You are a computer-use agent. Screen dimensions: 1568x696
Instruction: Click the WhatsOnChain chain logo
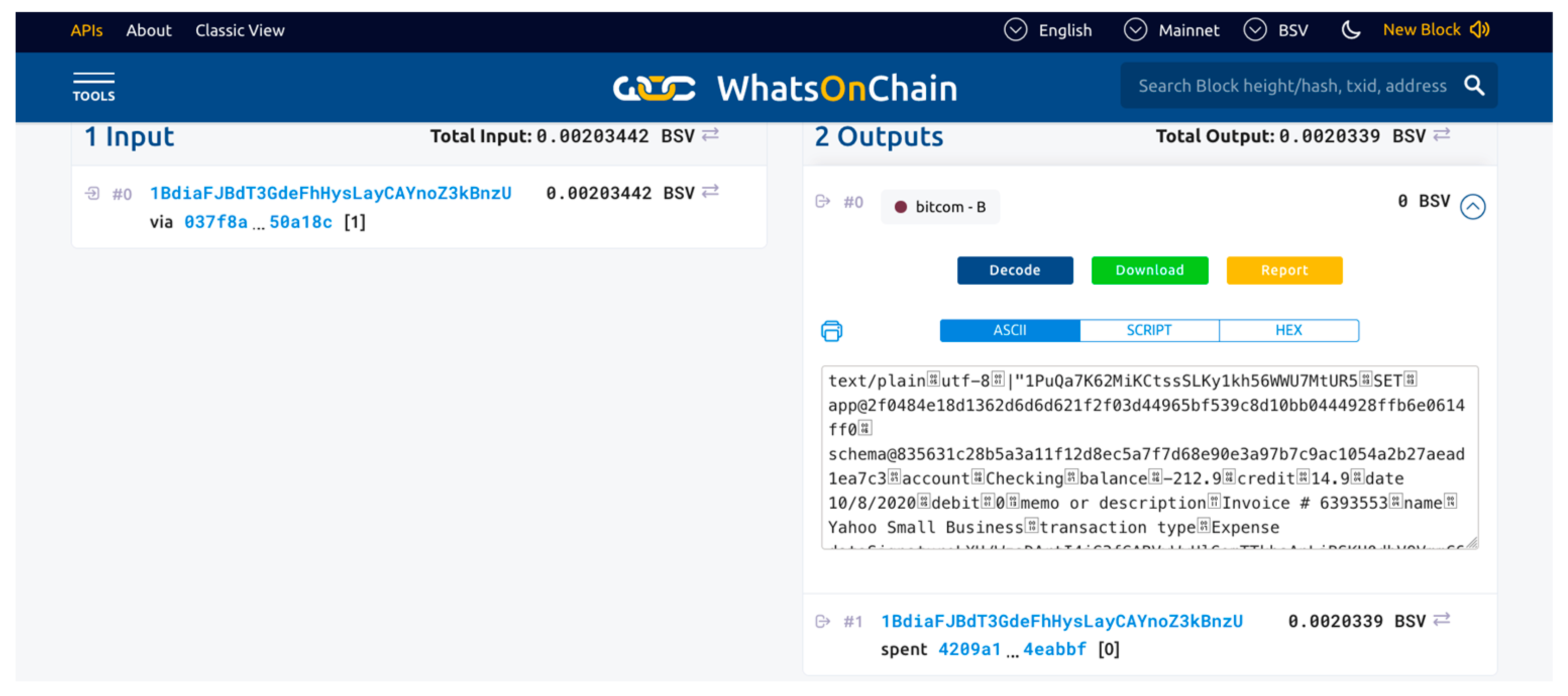pos(654,88)
